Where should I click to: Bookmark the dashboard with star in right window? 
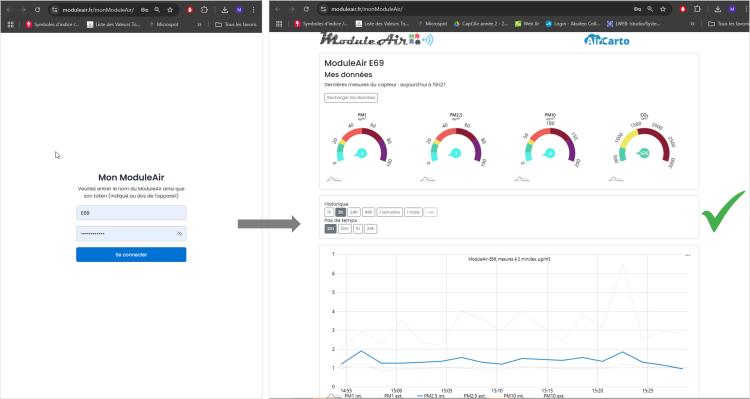[x=663, y=9]
